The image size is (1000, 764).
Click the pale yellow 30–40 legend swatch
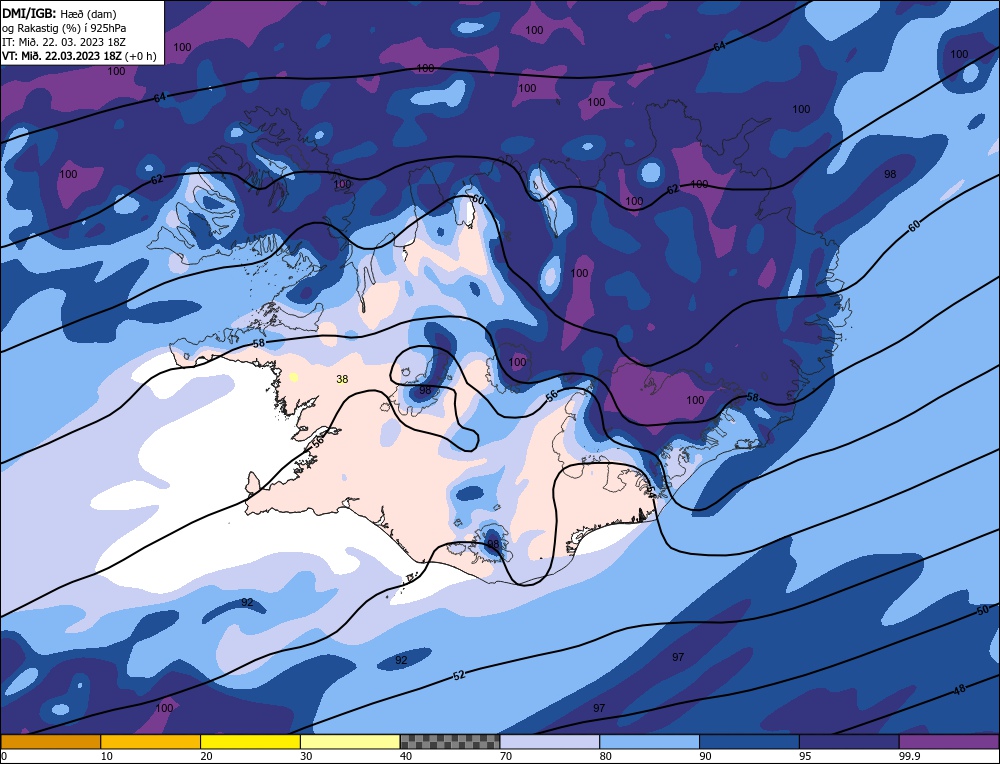tap(350, 742)
